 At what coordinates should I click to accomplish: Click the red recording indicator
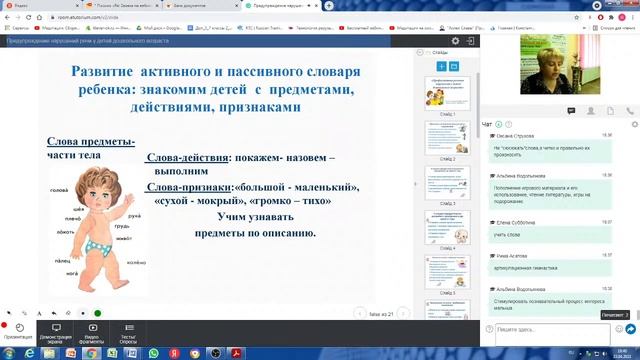4,325
